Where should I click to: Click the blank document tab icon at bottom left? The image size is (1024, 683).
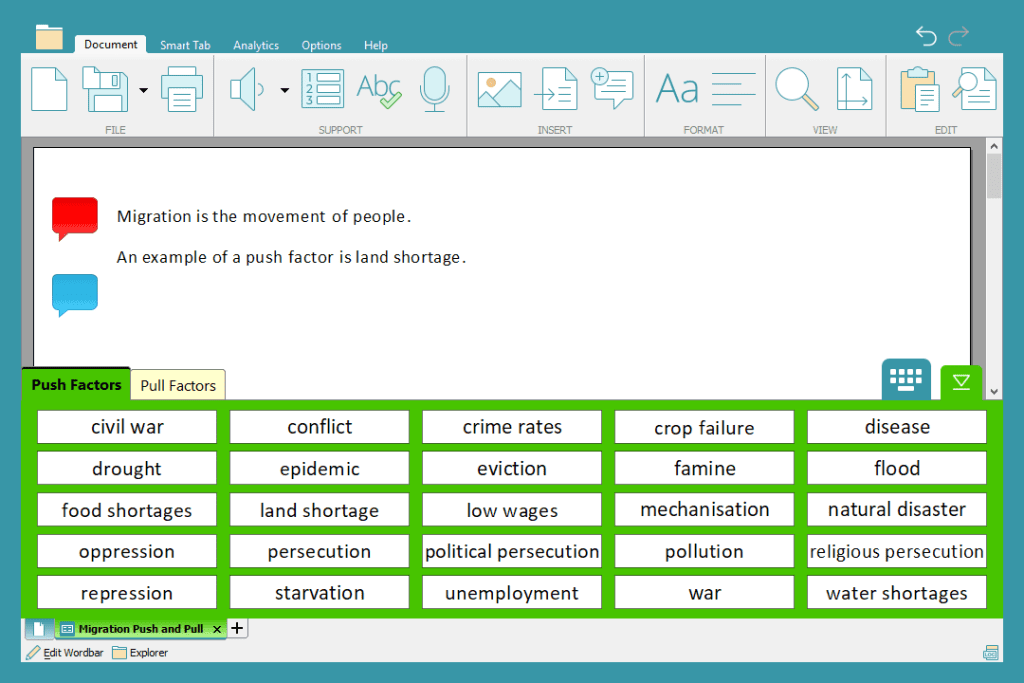pos(39,629)
